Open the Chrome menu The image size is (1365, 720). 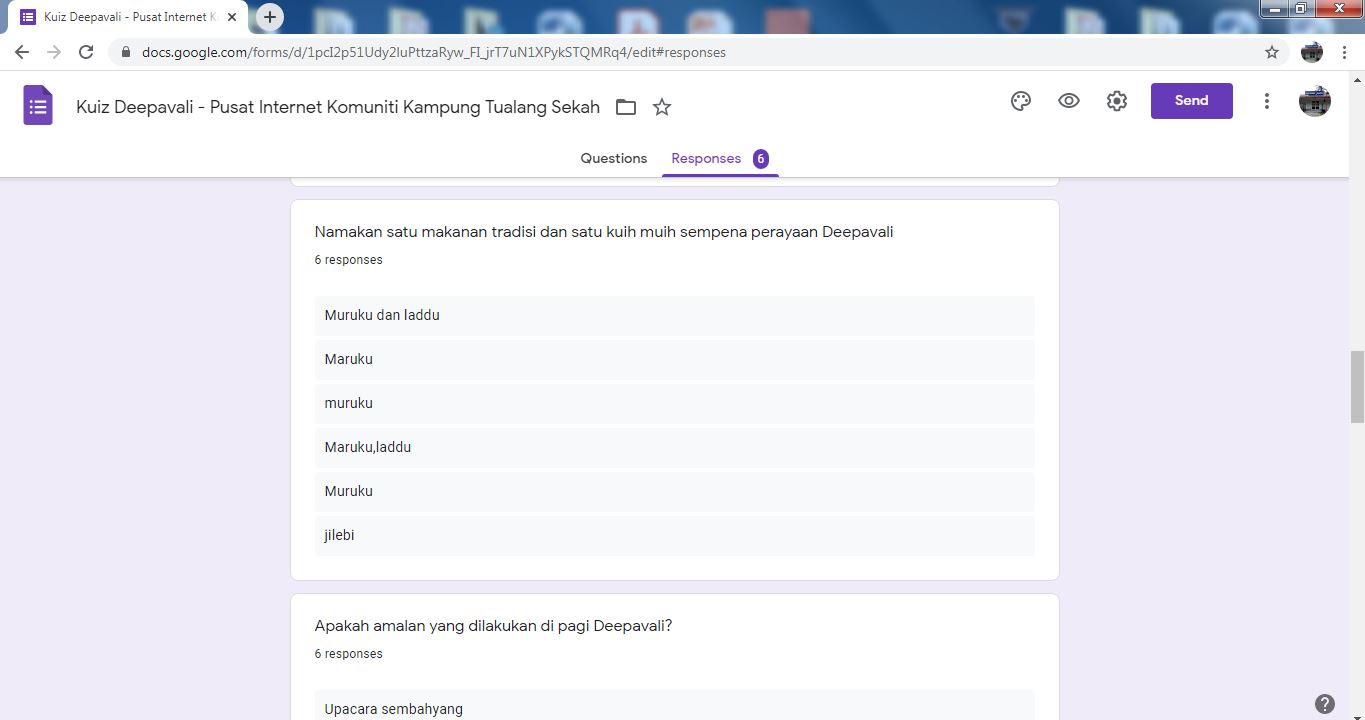(1345, 52)
